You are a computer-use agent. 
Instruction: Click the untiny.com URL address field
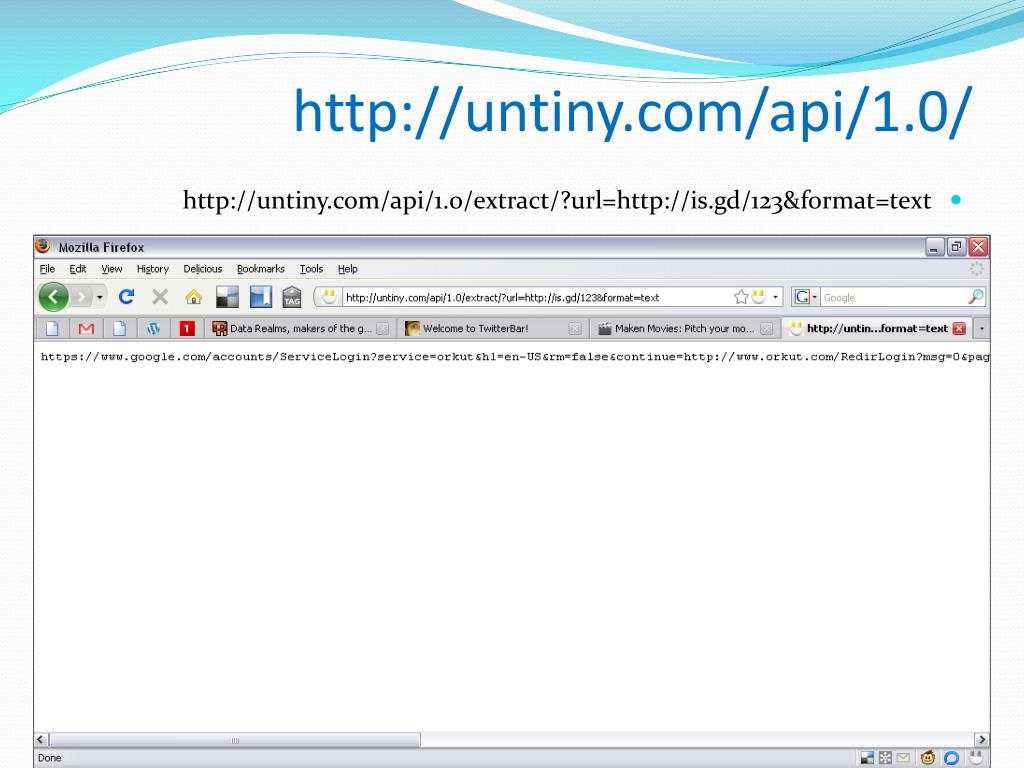536,298
